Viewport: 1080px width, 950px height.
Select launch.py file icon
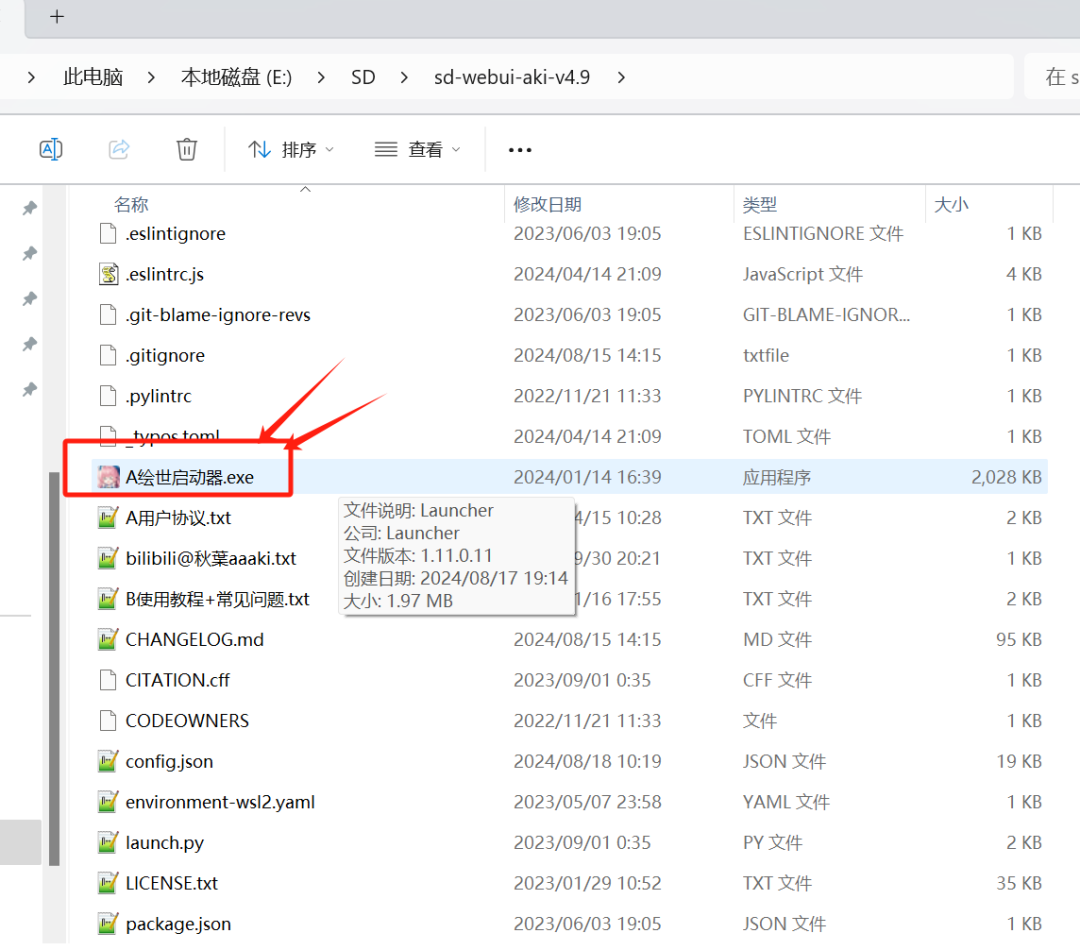pos(108,843)
